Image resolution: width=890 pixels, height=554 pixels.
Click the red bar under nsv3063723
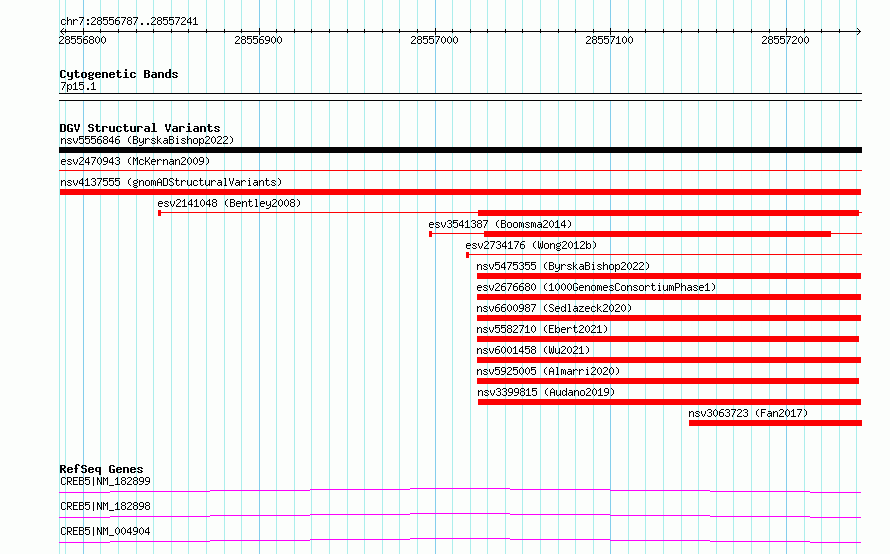click(775, 423)
